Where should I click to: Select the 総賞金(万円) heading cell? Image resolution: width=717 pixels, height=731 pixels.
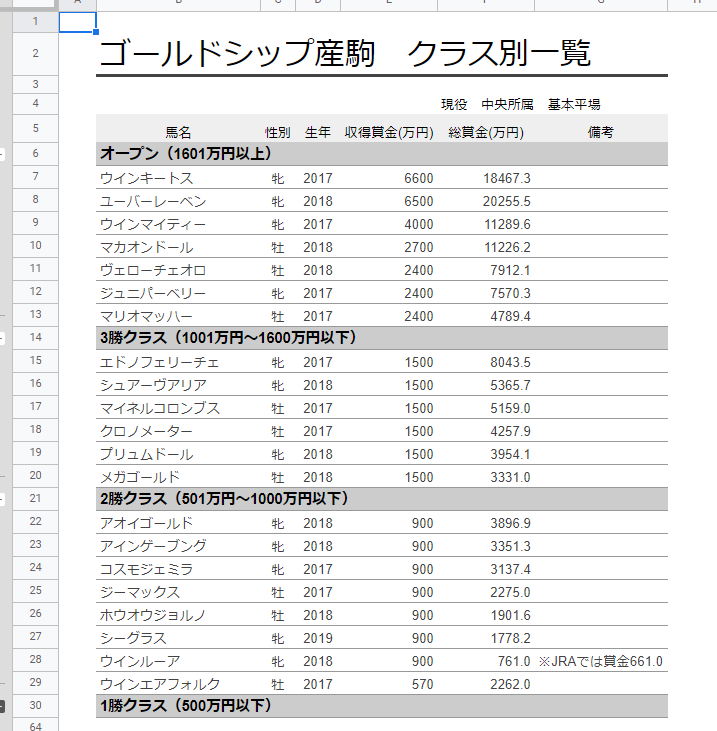(x=486, y=132)
